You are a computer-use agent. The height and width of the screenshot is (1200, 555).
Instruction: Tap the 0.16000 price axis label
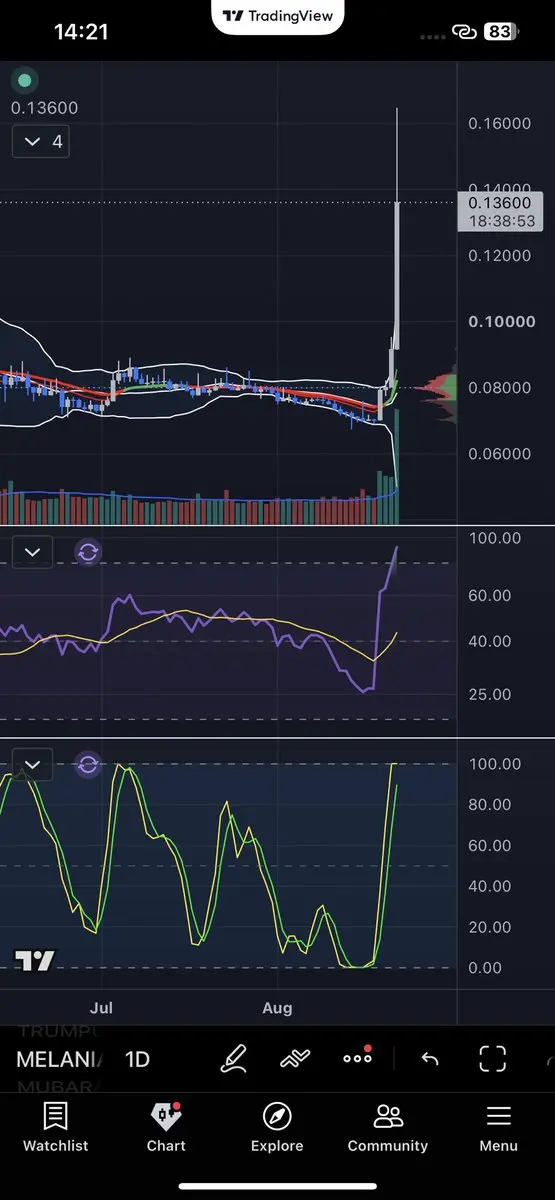[499, 123]
